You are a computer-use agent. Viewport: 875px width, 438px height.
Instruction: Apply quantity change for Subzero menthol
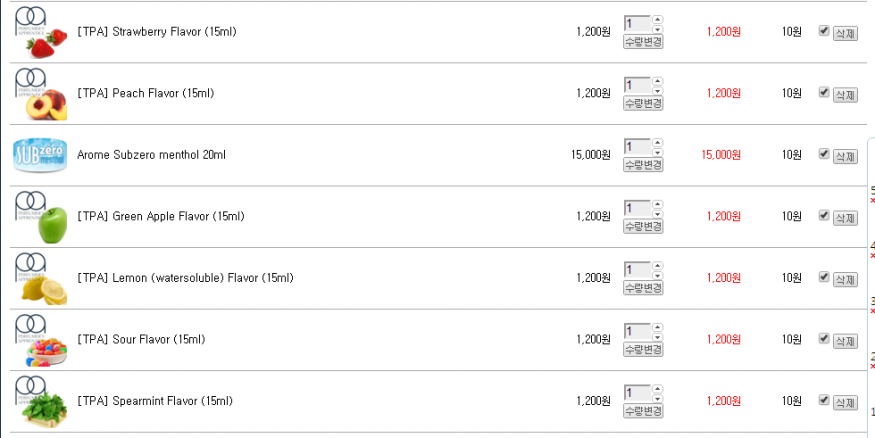pos(643,165)
